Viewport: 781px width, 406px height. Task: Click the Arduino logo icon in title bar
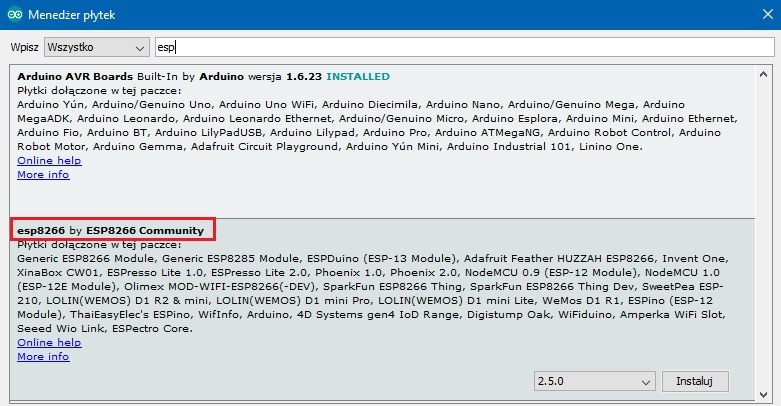coord(15,14)
